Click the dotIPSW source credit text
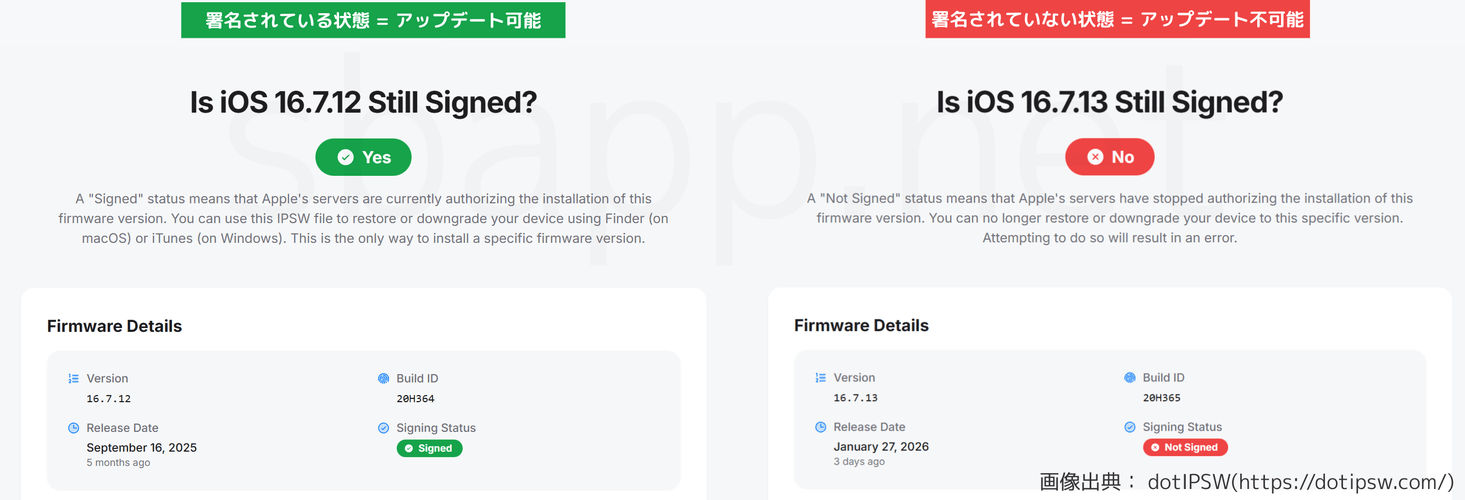Screen dimensions: 1465x500 pos(1246,482)
